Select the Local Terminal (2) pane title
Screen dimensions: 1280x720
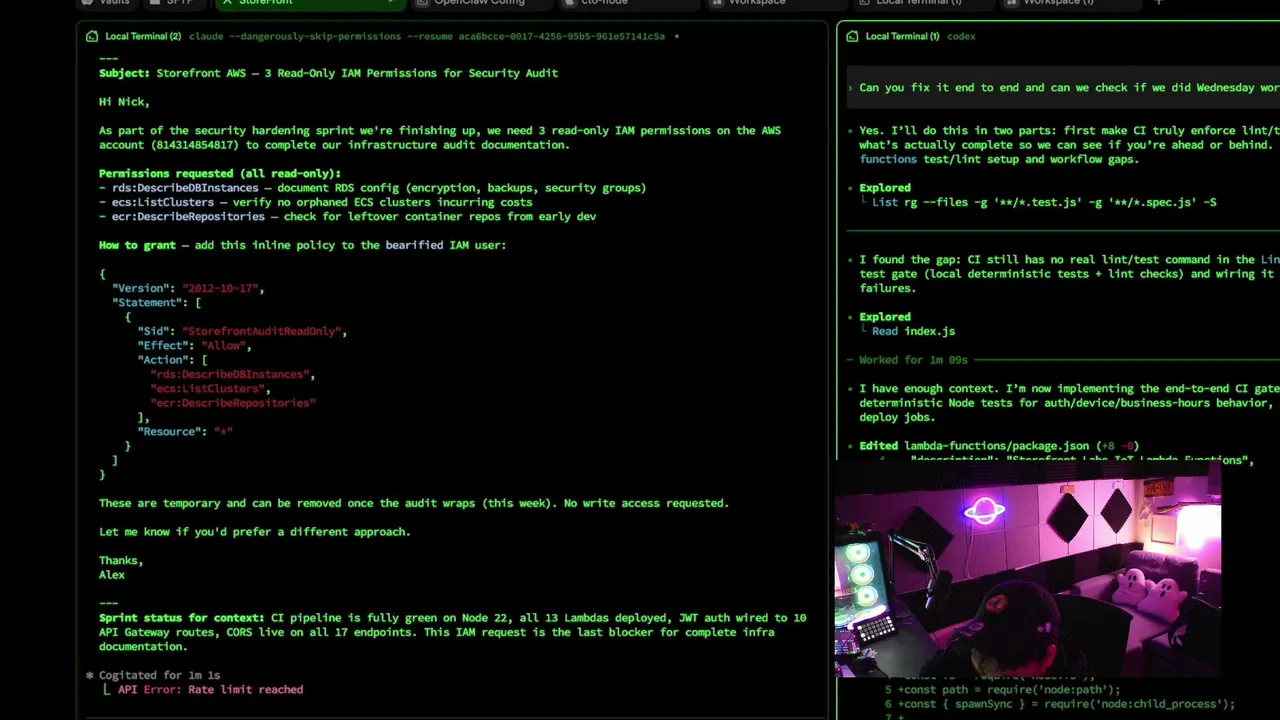coord(143,36)
